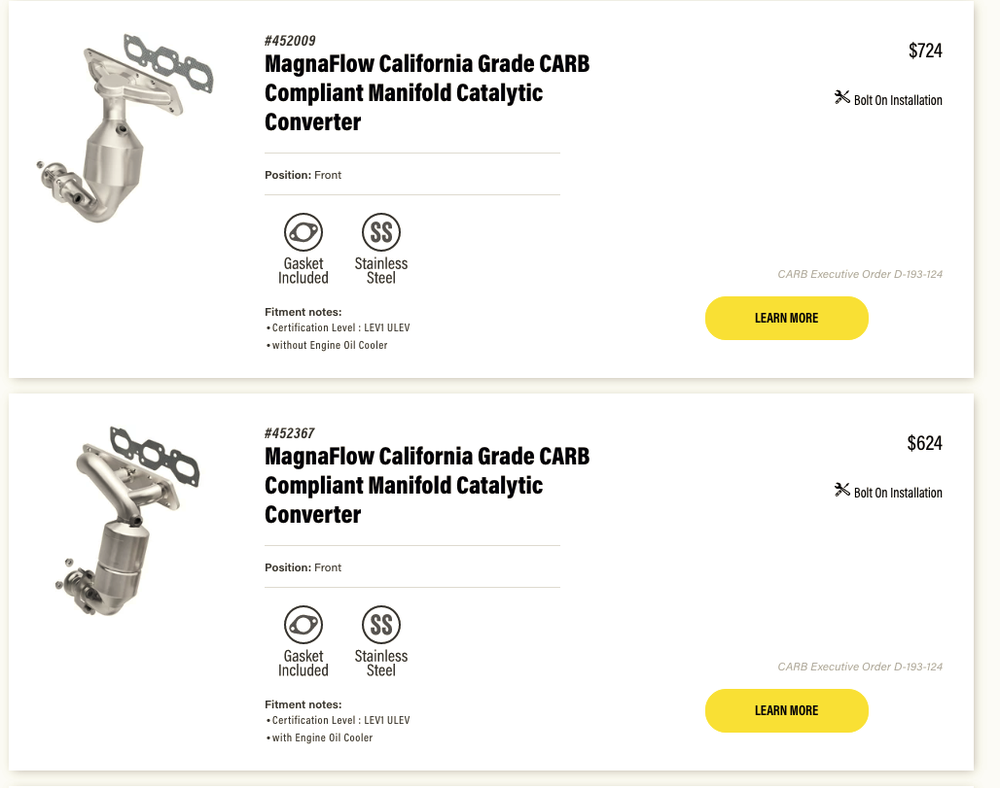
Task: Click the product image of part #452009
Action: pos(125,128)
